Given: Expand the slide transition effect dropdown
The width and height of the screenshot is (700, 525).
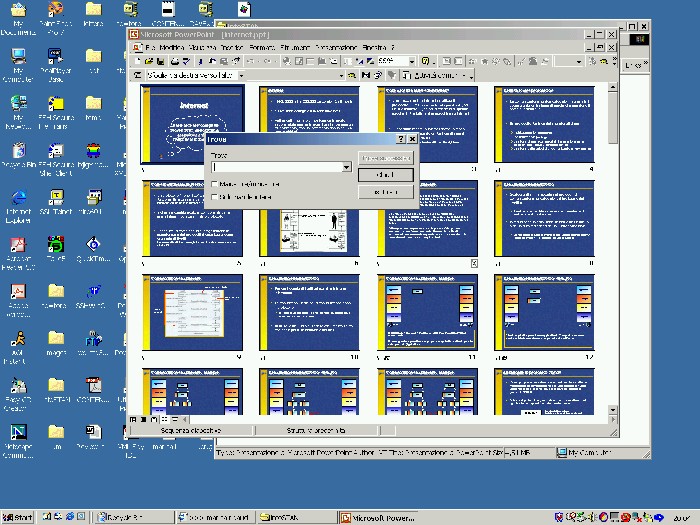Looking at the screenshot, I should [x=241, y=75].
